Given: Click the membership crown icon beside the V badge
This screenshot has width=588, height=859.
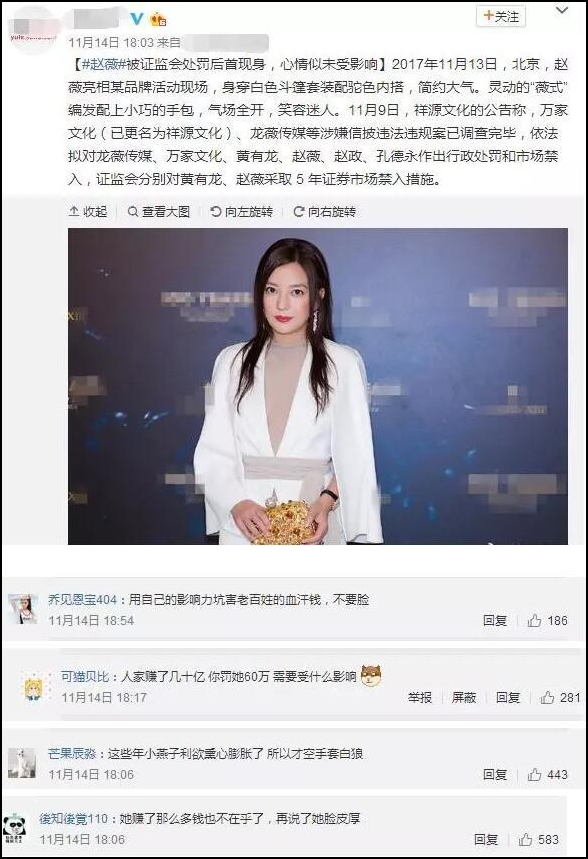Looking at the screenshot, I should click(x=158, y=20).
